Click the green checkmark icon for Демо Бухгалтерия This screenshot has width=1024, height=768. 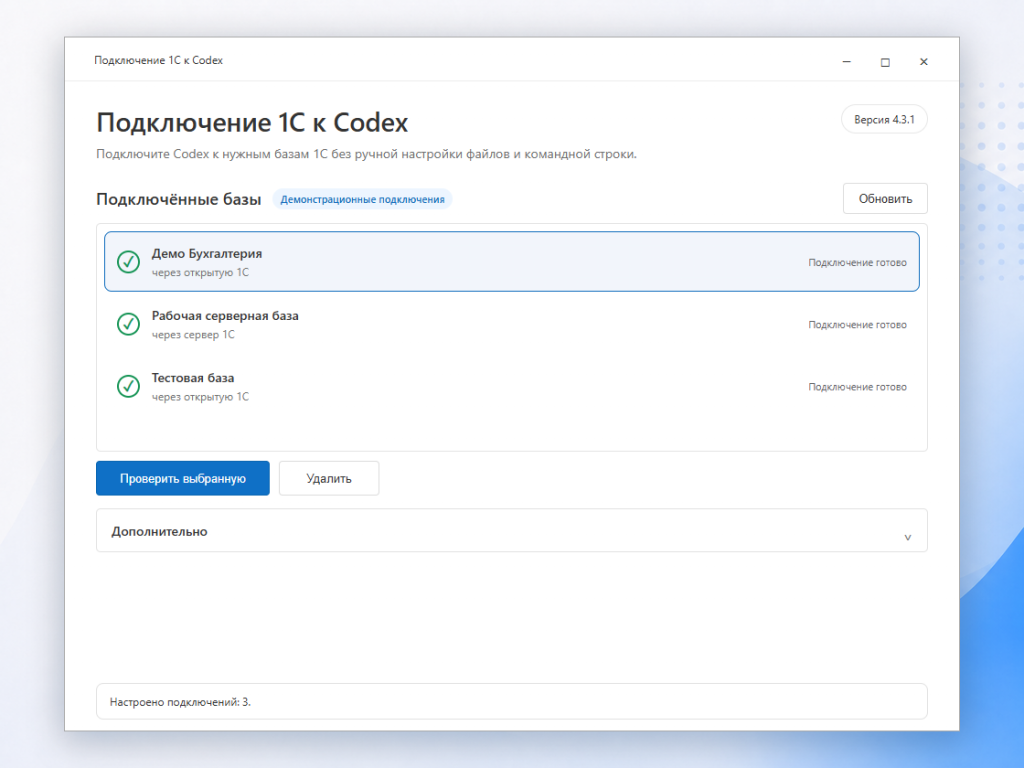(x=128, y=262)
